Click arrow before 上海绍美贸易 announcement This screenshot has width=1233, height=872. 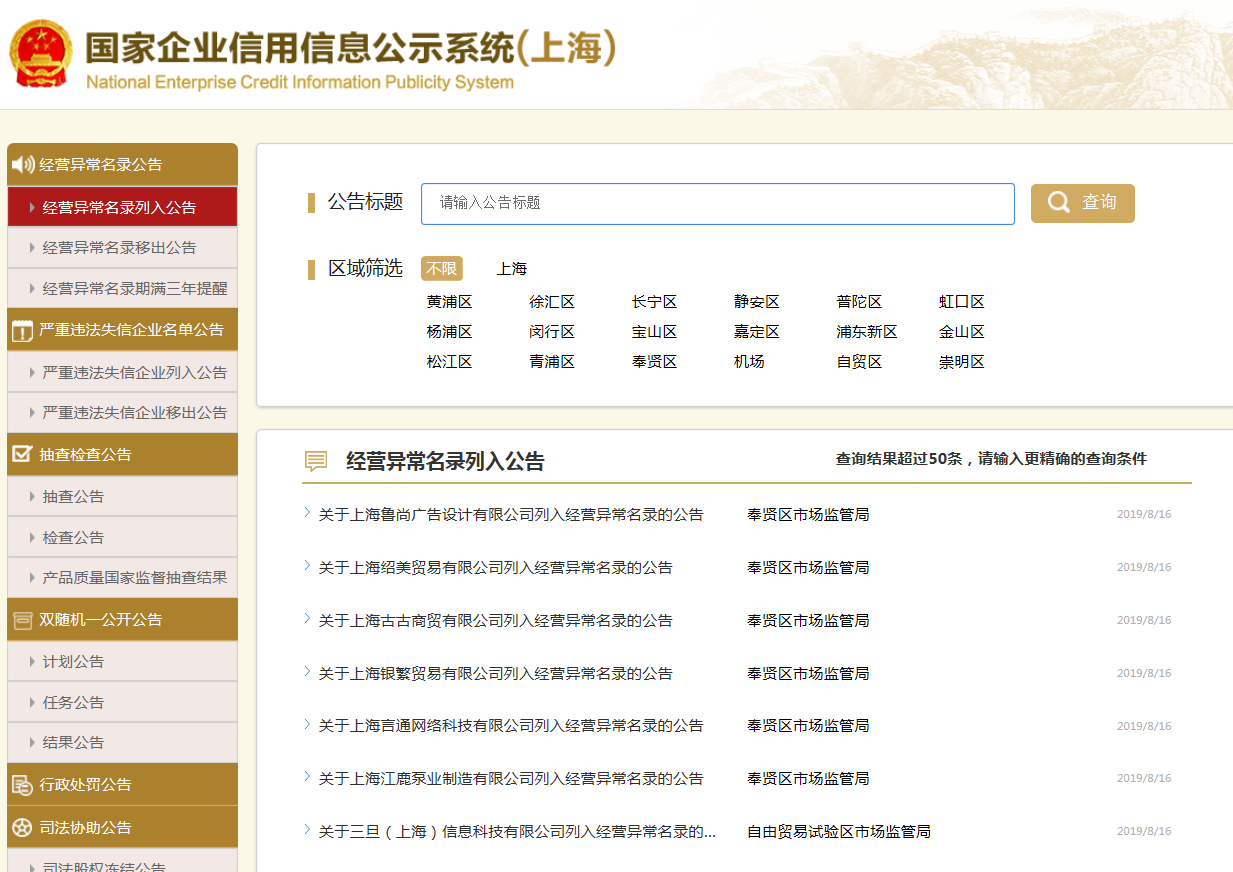[307, 566]
